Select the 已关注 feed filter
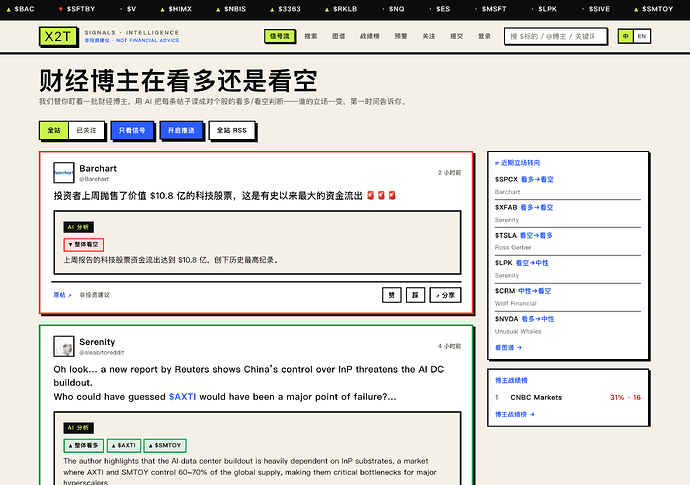690x485 pixels. pos(86,130)
